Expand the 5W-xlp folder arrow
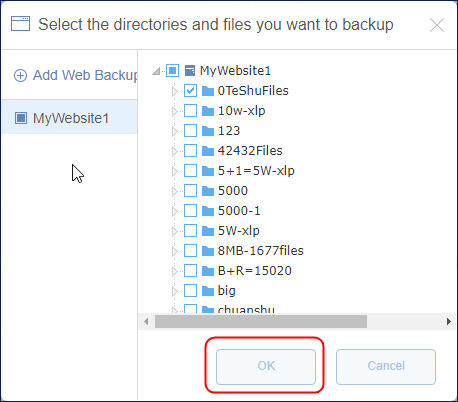 click(x=174, y=231)
